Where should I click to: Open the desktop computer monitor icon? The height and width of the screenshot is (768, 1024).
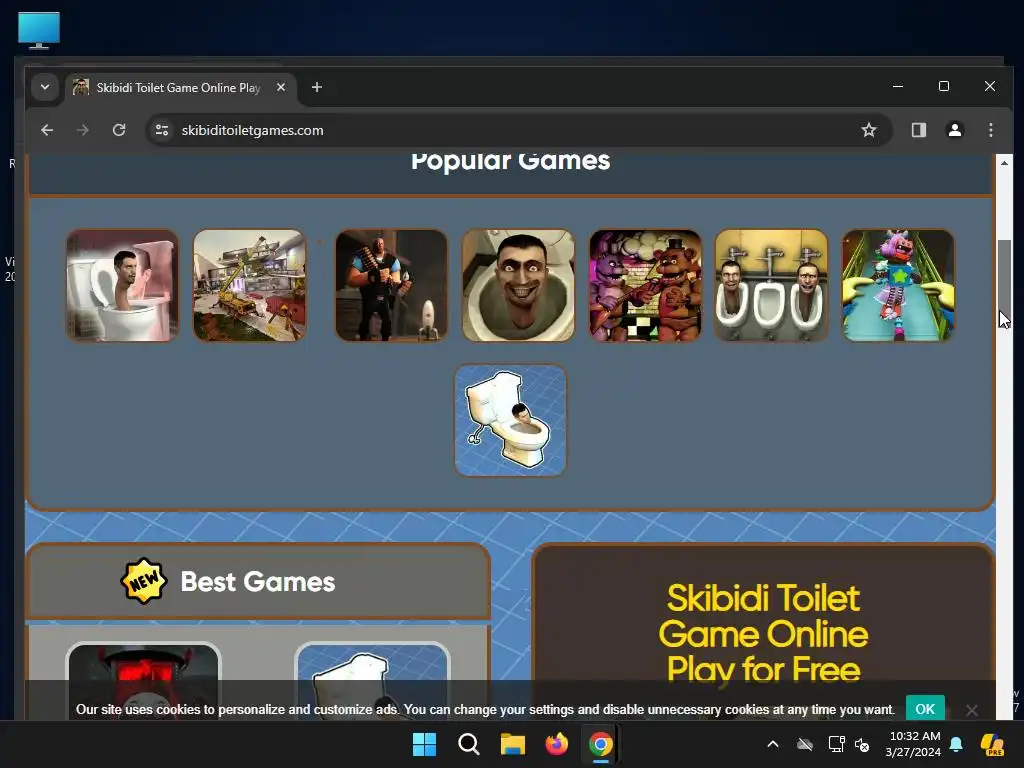(39, 30)
